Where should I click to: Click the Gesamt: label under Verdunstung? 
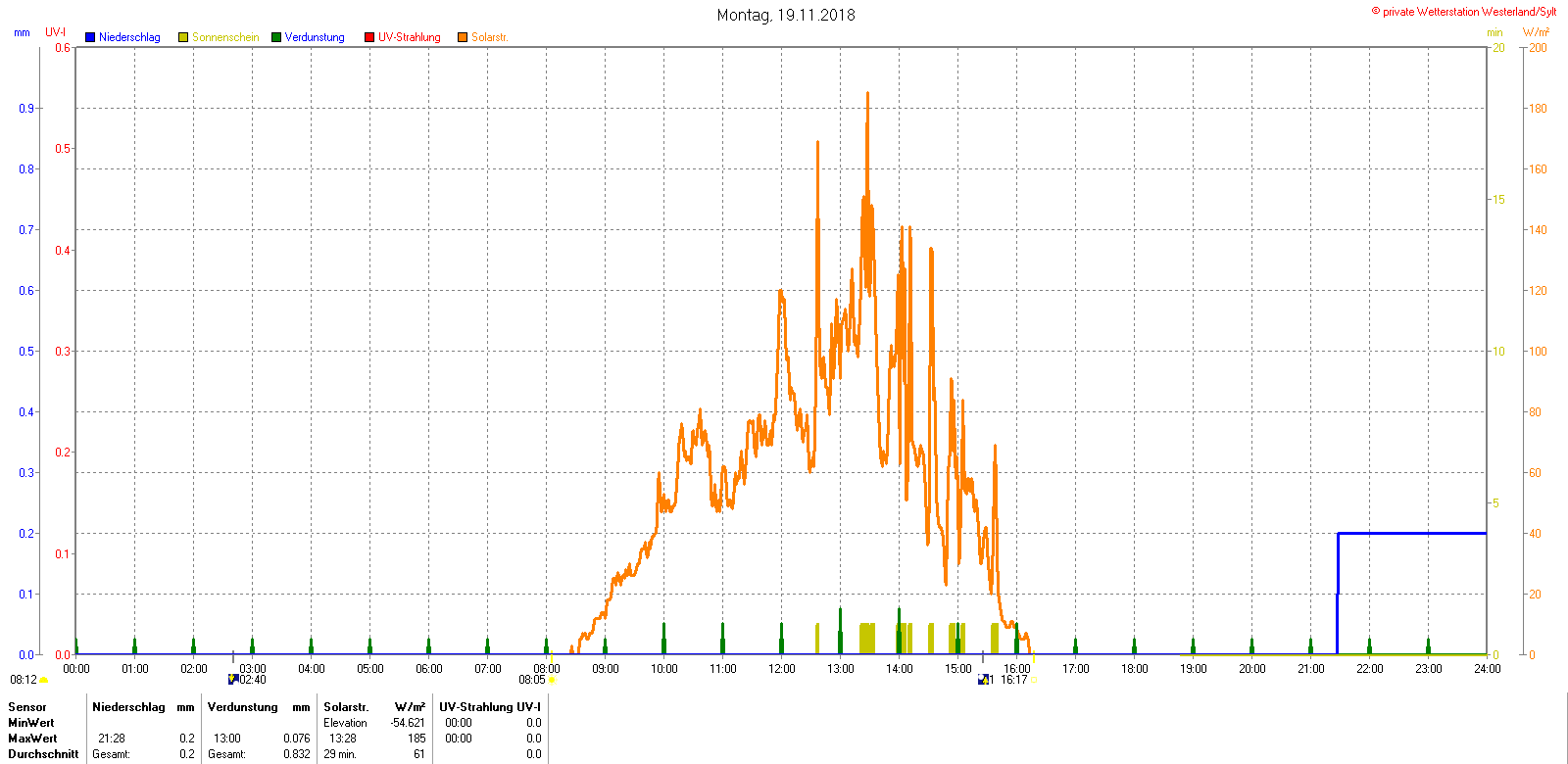click(226, 754)
